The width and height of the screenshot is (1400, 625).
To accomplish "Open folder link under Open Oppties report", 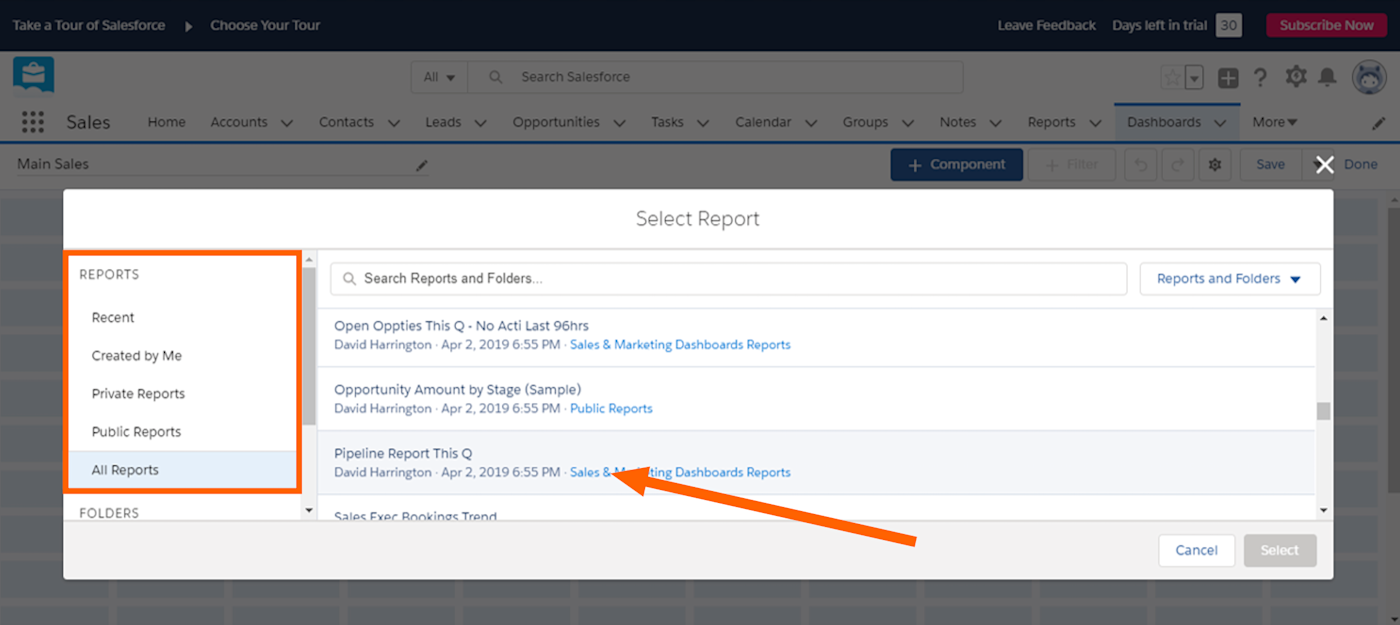I will tap(680, 344).
